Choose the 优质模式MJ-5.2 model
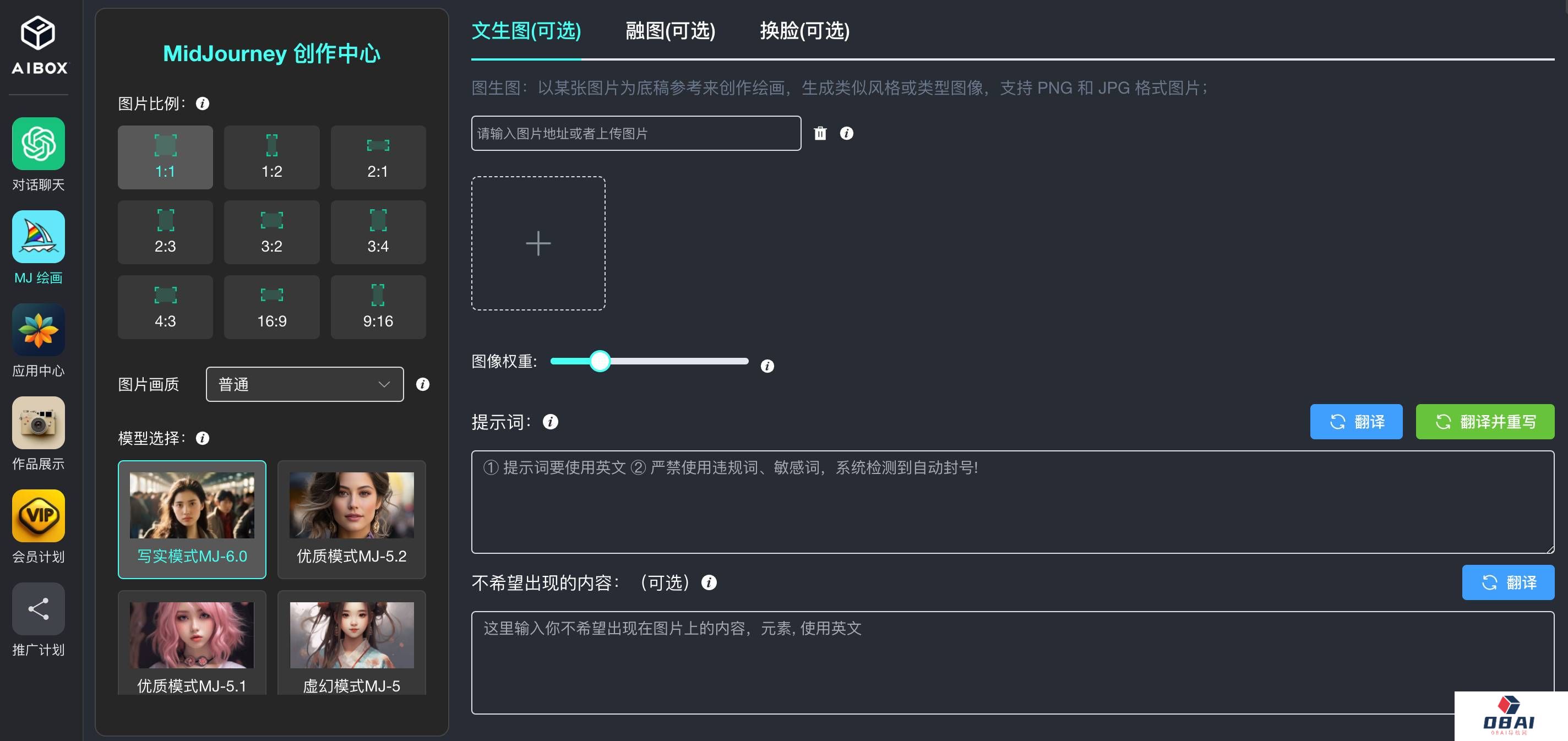The height and width of the screenshot is (741, 1568). 352,519
